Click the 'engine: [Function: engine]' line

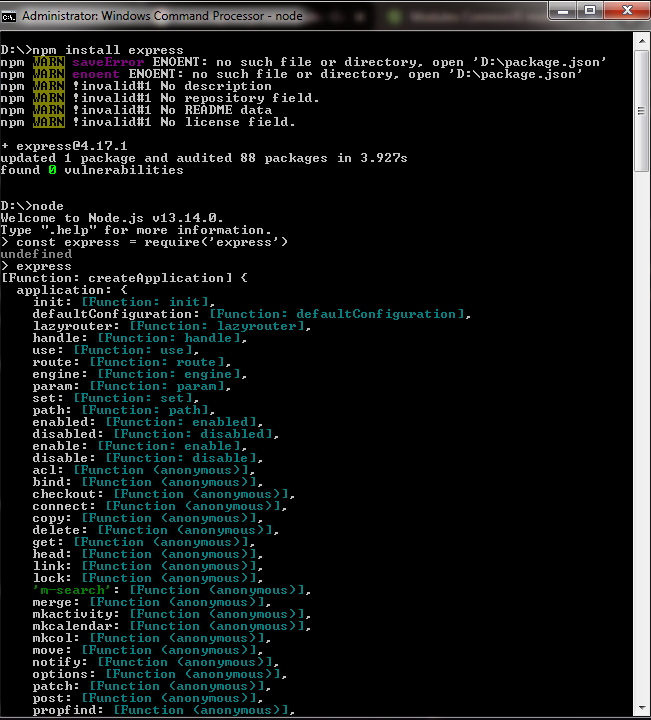pyautogui.click(x=140, y=374)
